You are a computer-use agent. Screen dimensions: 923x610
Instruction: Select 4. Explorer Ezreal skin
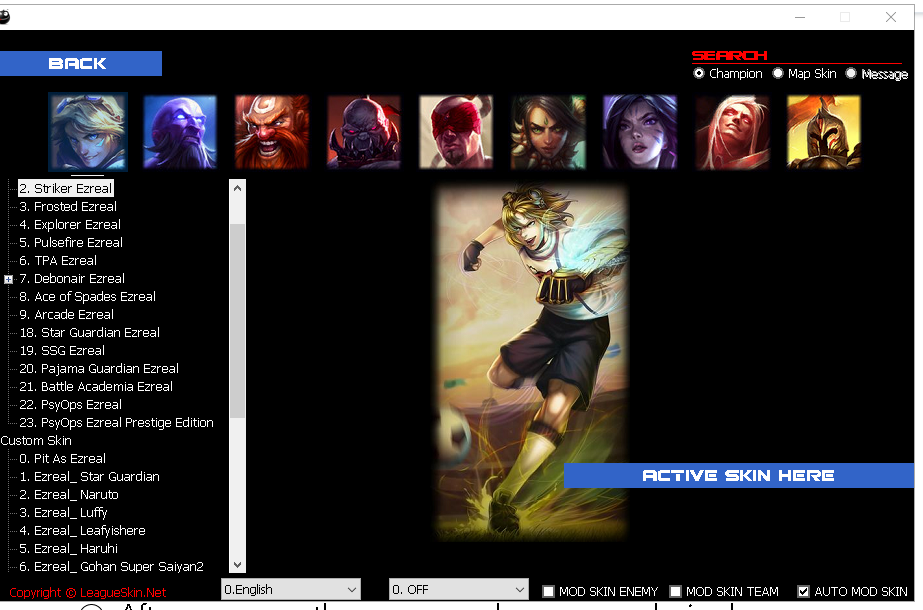coord(70,225)
